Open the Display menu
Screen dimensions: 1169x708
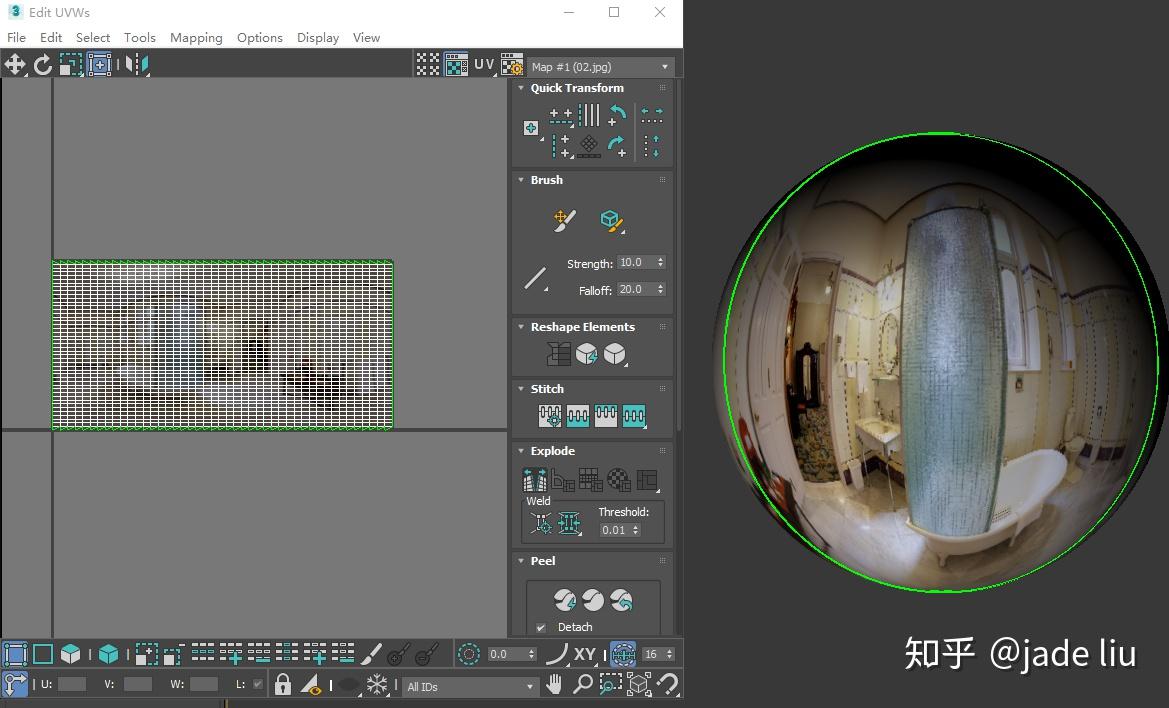point(318,37)
